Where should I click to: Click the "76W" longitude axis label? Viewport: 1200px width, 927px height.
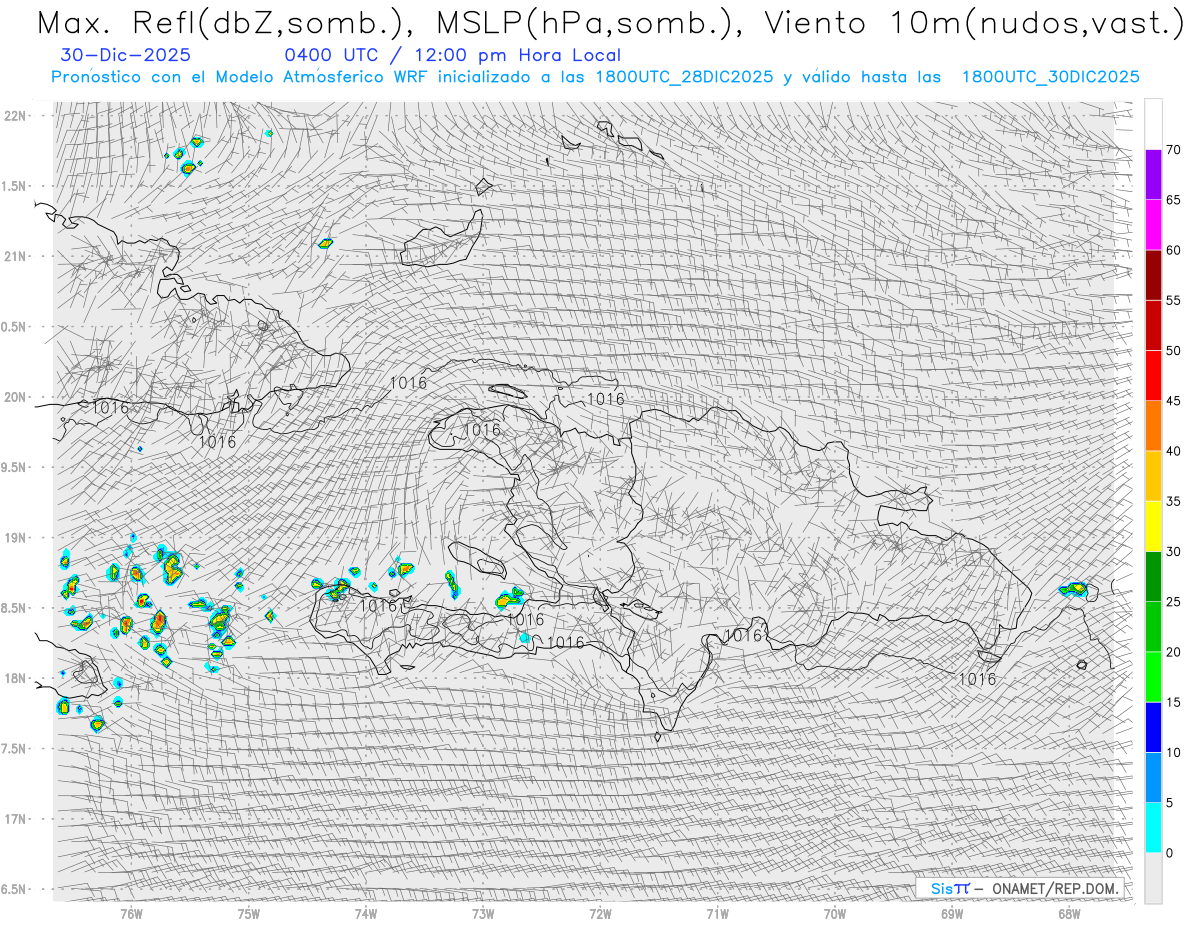131,913
